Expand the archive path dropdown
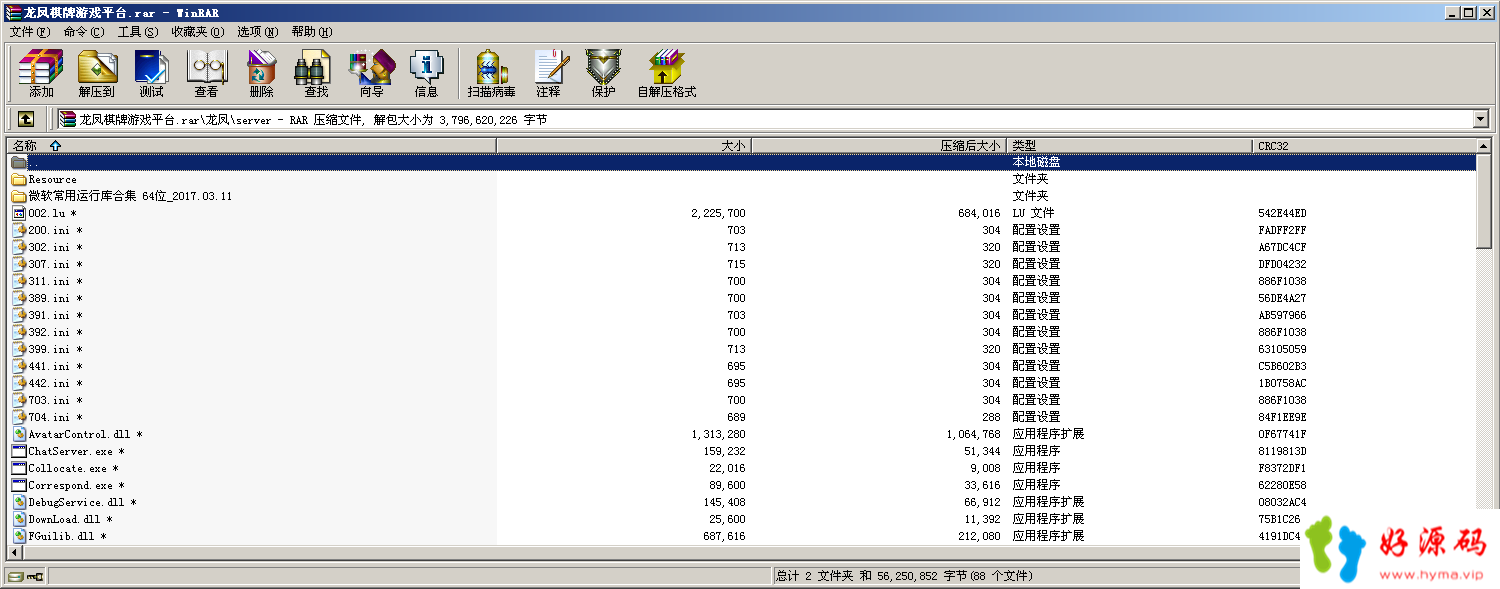The width and height of the screenshot is (1500, 589). pos(1481,119)
